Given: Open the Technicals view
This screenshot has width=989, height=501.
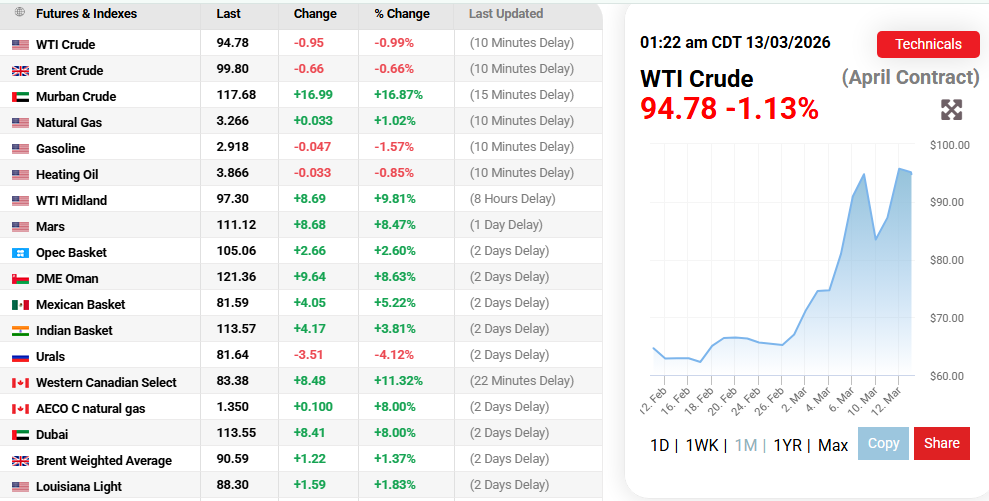Looking at the screenshot, I should 928,44.
